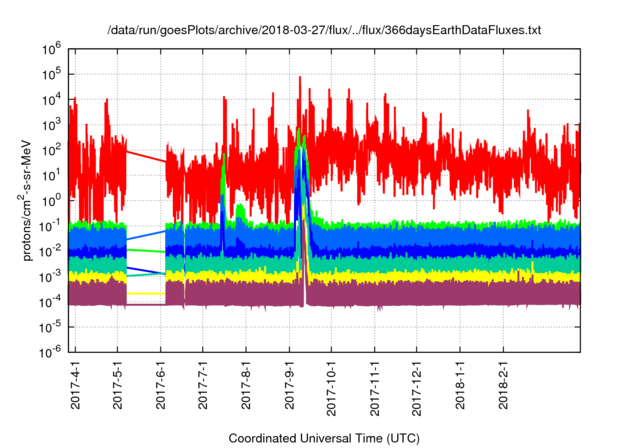Click the x-axis label 2017-12-1
Image resolution: width=640 pixels, height=448 pixels.
[x=416, y=387]
